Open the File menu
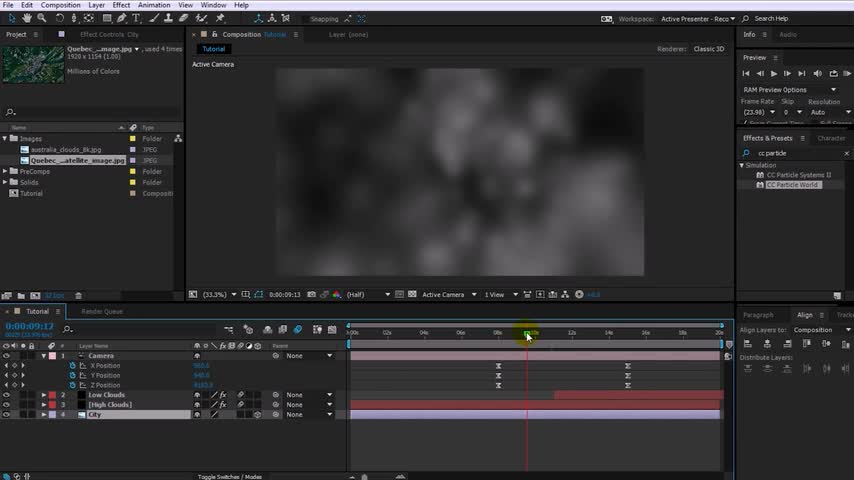This screenshot has height=480, width=854. tap(8, 5)
